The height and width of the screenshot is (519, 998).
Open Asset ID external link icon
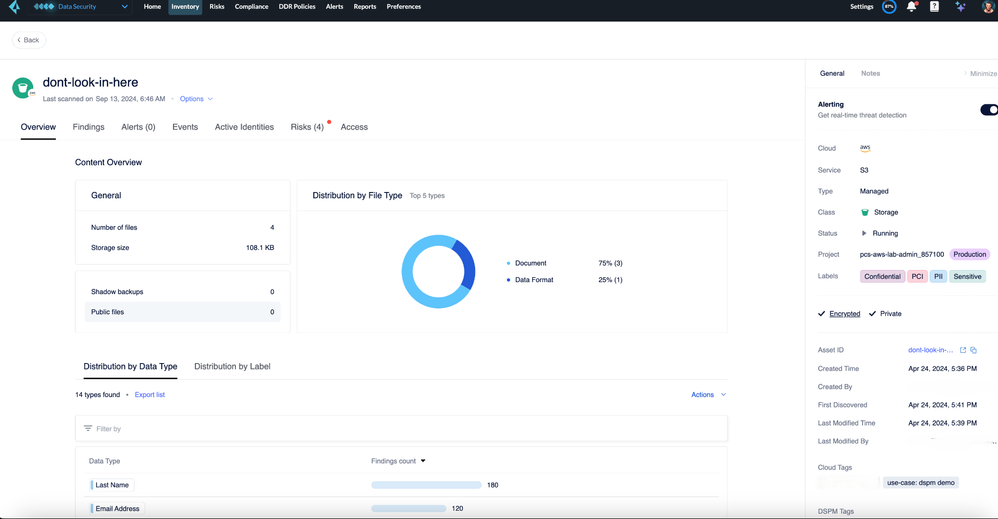pyautogui.click(x=963, y=350)
